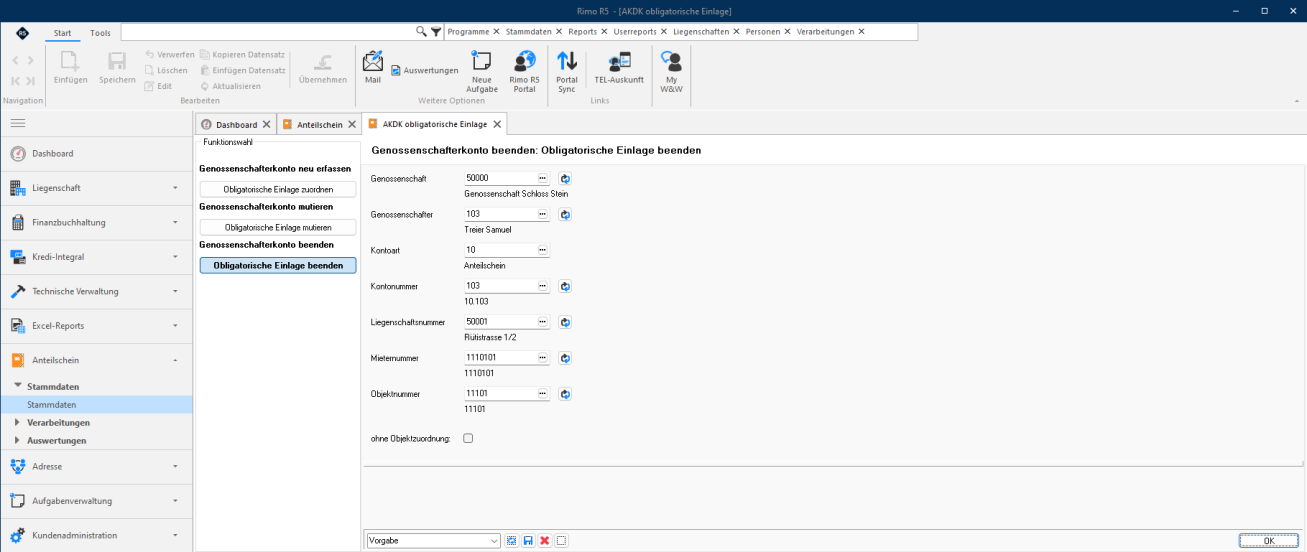Open the Liegenschaftsnummer ellipsis lookup
The width and height of the screenshot is (1307, 552).
point(543,322)
